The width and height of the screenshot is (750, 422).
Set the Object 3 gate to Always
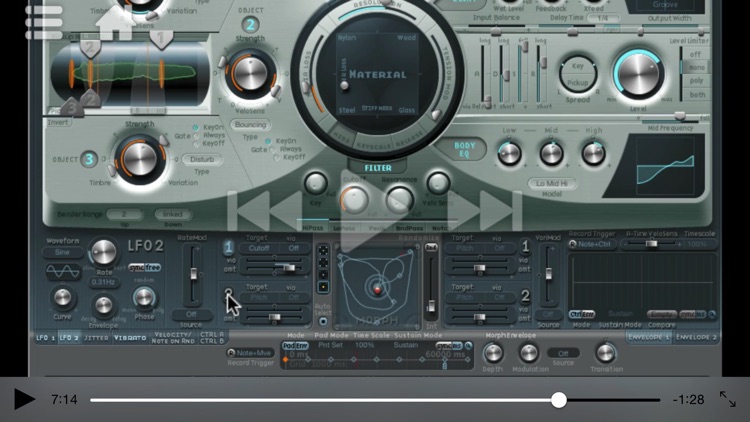(x=196, y=136)
